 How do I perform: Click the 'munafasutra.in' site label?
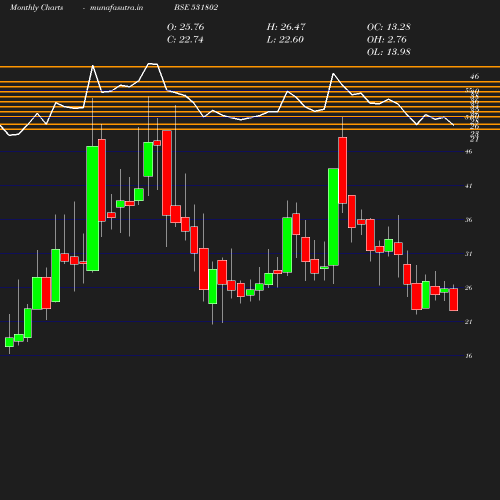[116, 7]
